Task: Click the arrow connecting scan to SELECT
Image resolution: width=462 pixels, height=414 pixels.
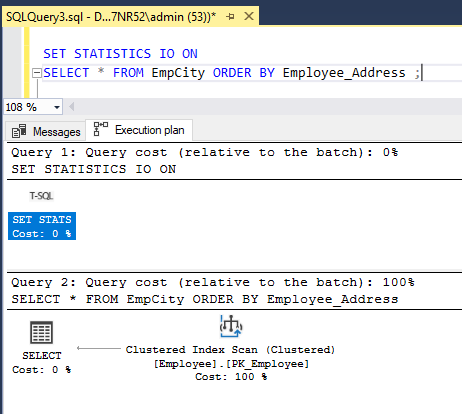Action: coord(99,348)
